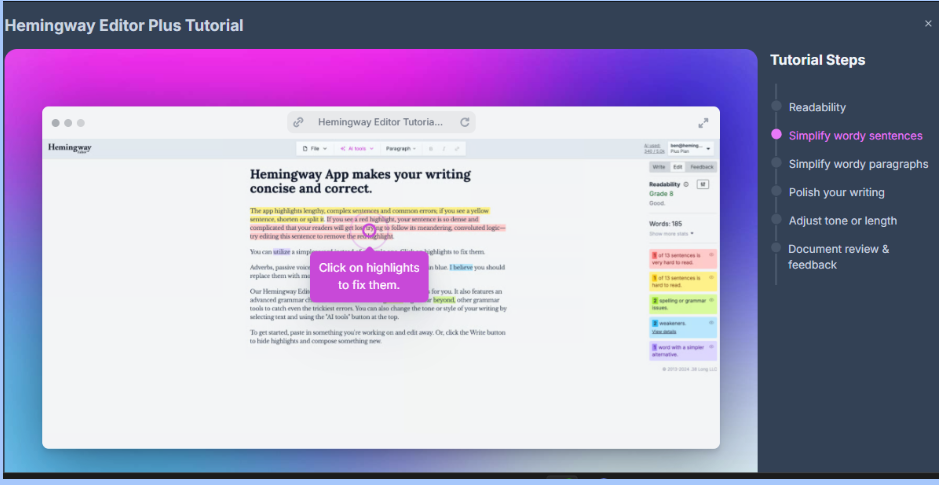Click the readability grade settings icon
Viewport: 939px width, 485px height.
(703, 184)
